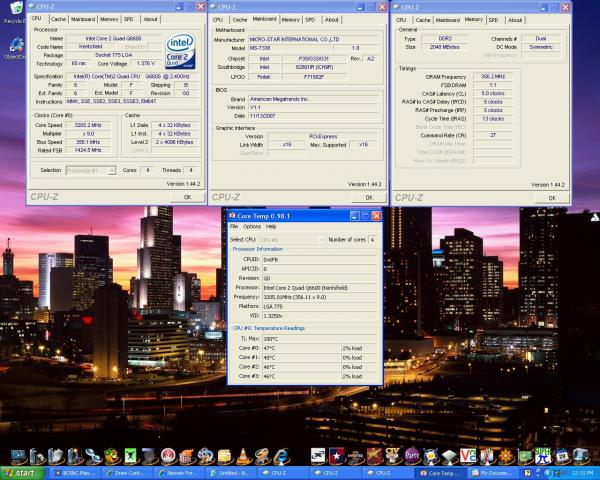Click the DRAM Frequency value 356.2 MHz
This screenshot has height=480, width=600.
tap(493, 77)
